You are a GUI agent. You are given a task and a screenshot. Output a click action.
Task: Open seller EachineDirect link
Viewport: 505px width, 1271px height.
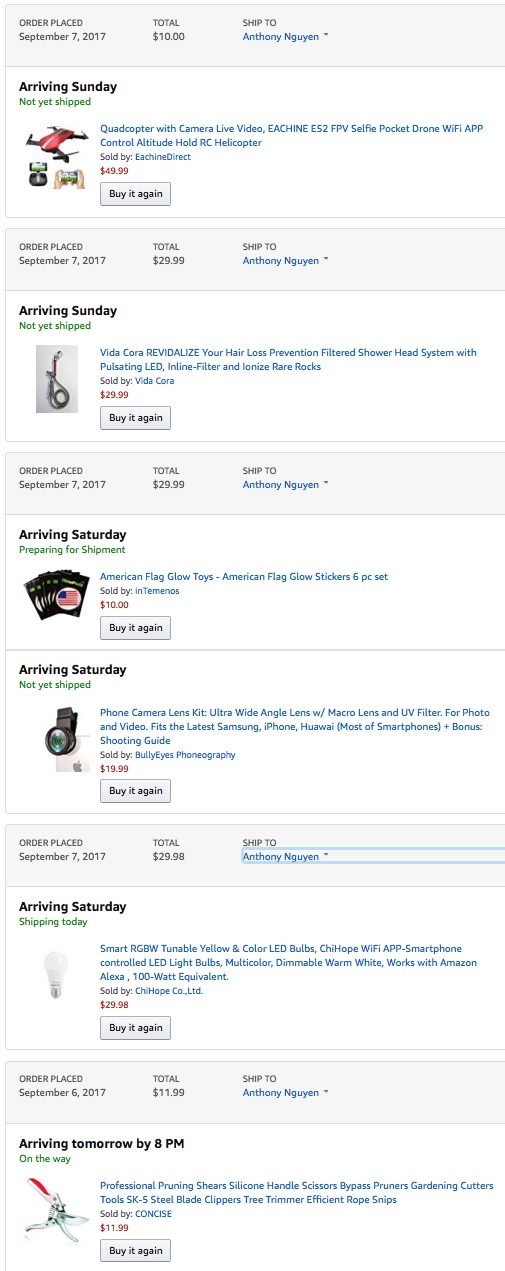pos(163,157)
